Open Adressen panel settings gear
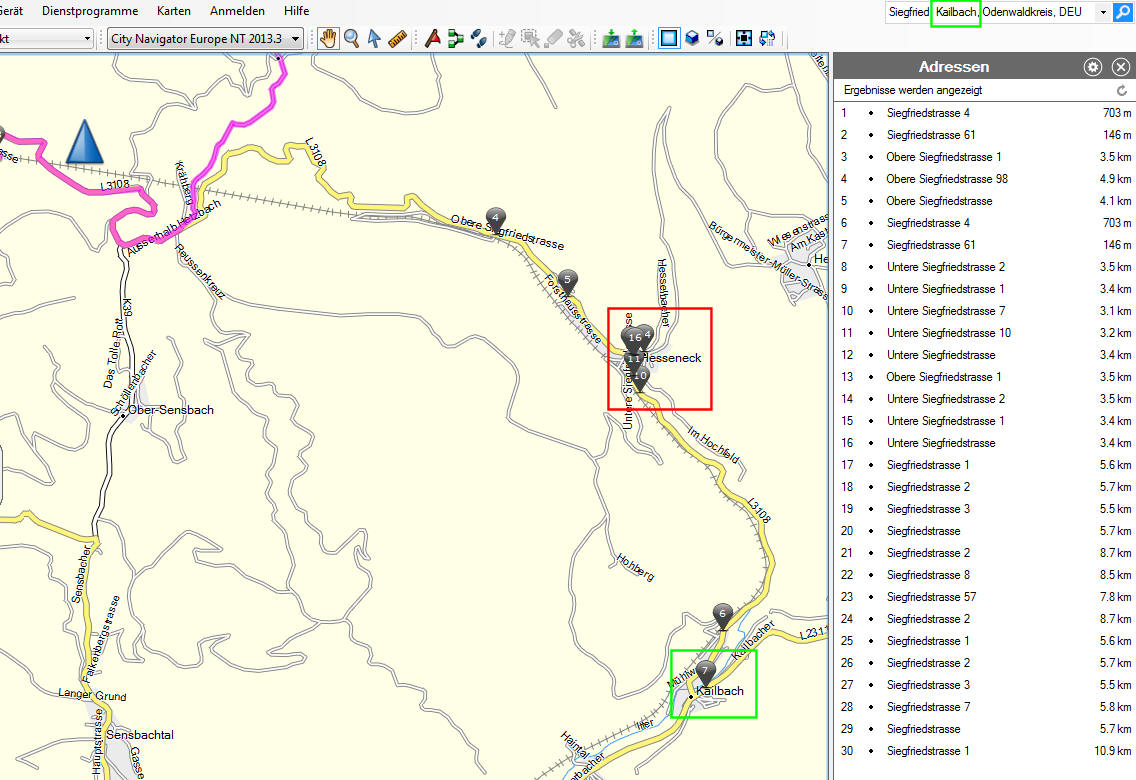 [x=1093, y=67]
